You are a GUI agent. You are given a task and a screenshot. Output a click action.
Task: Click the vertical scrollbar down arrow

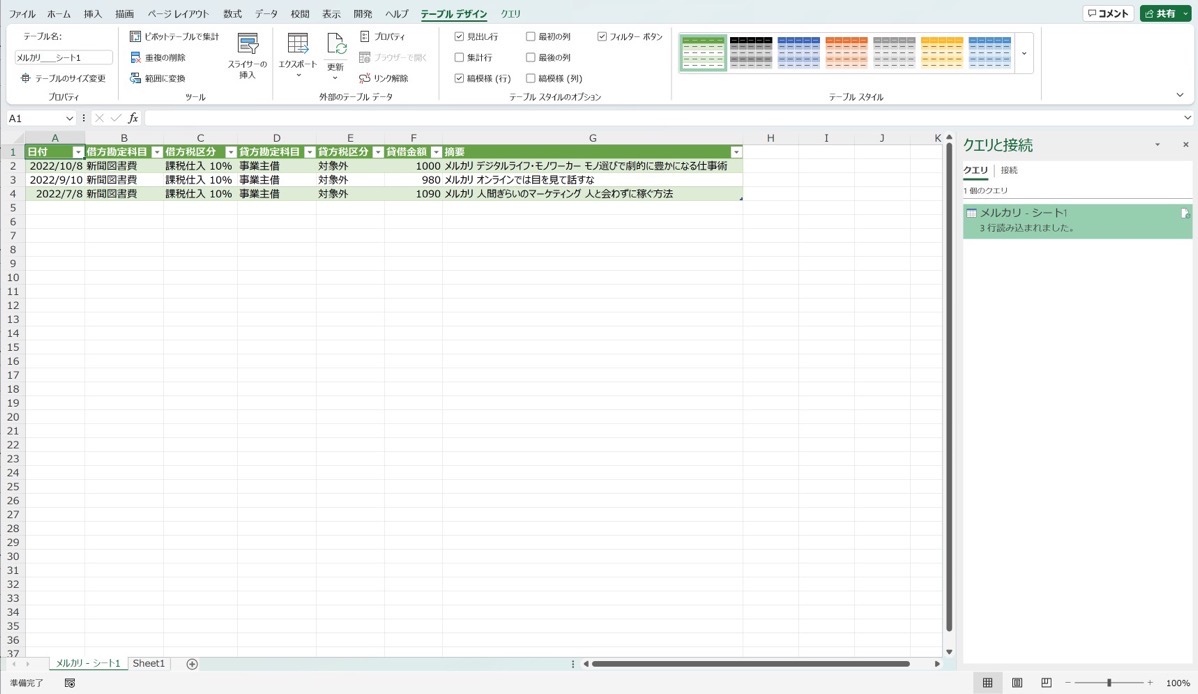click(949, 652)
